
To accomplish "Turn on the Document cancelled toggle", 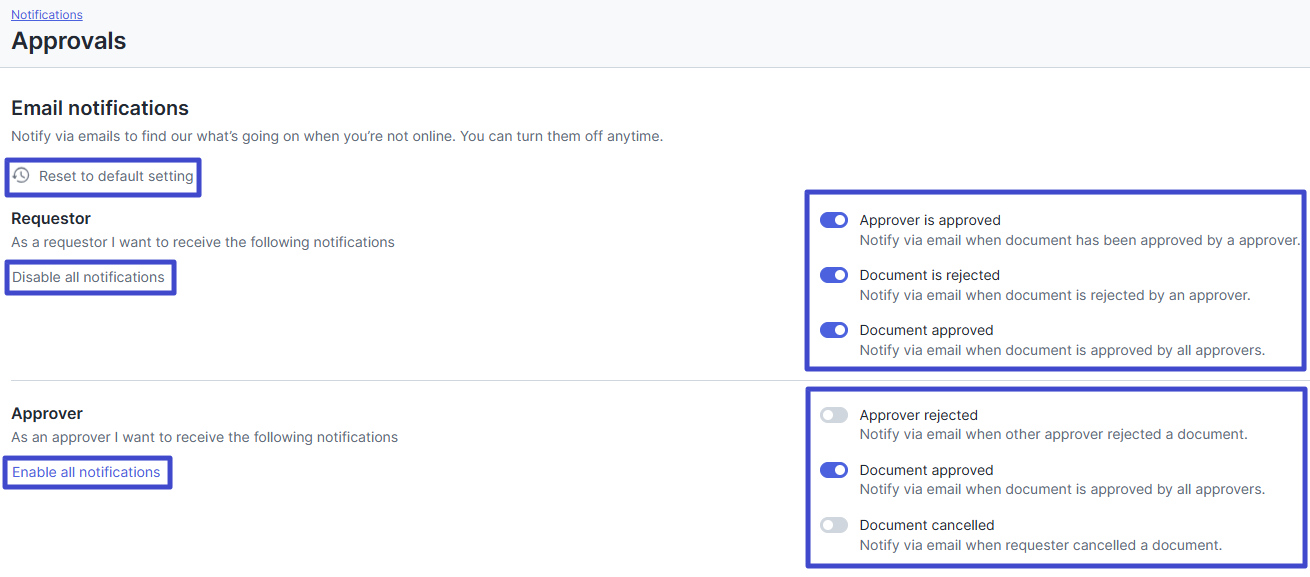I will (x=834, y=525).
